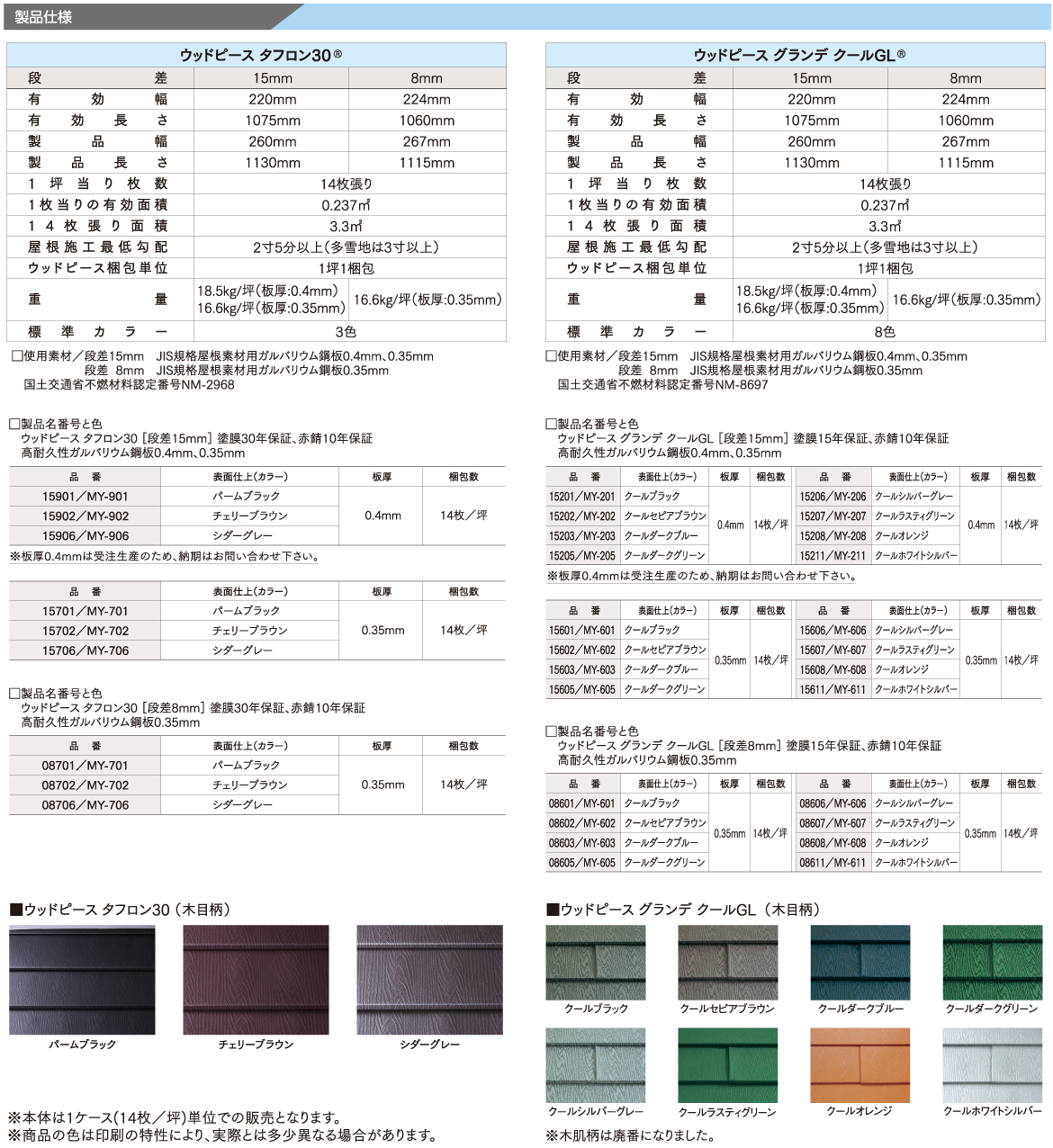
Task: Select the 8色 standard color cell
Action: [x=886, y=331]
